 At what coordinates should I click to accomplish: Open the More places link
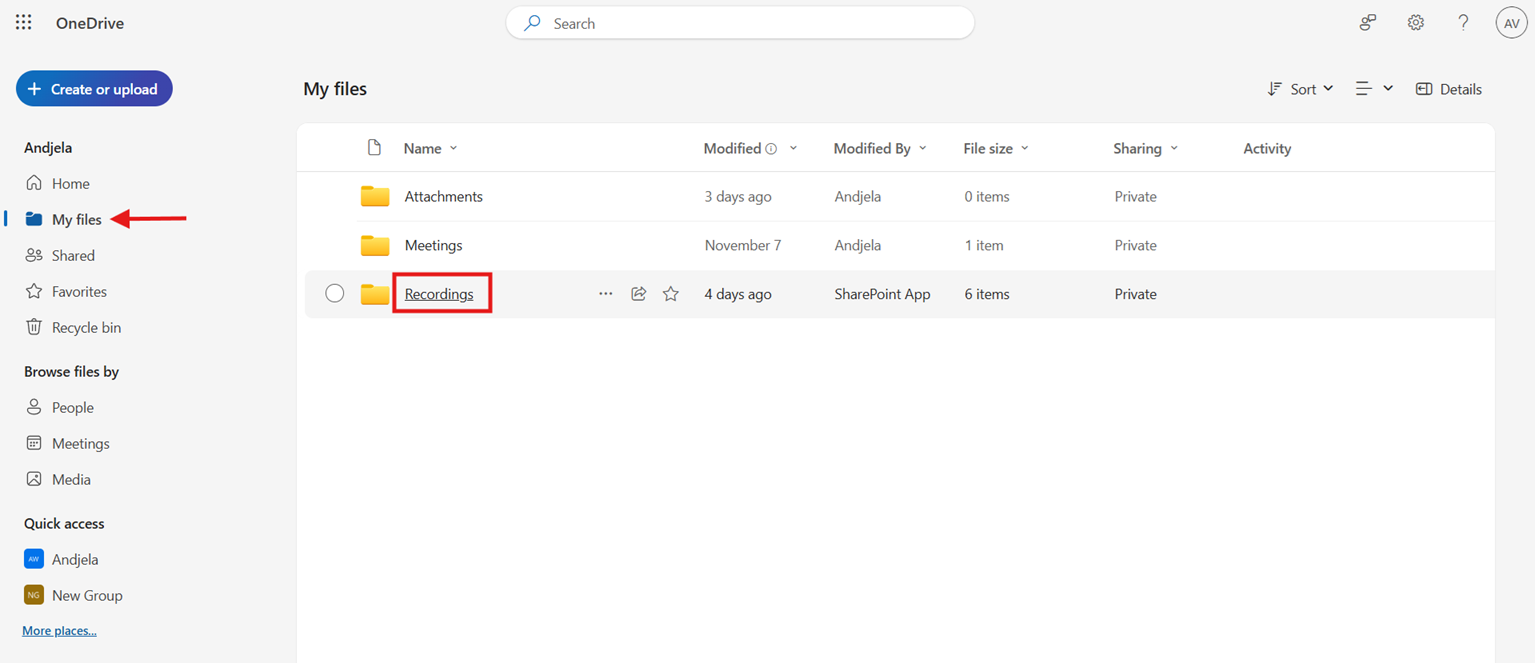tap(59, 631)
